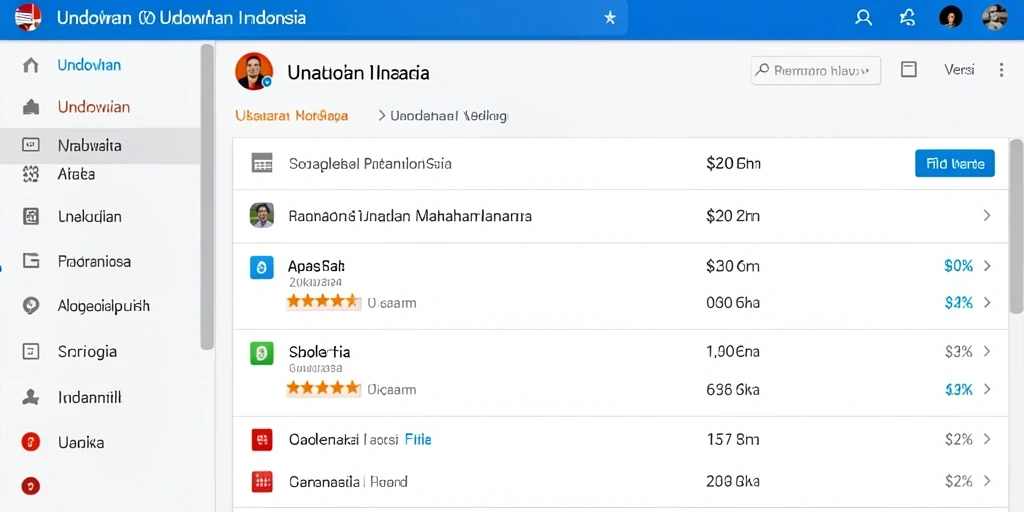Image resolution: width=1024 pixels, height=512 pixels.
Task: Click the green Sholertia app icon
Action: coord(262,353)
